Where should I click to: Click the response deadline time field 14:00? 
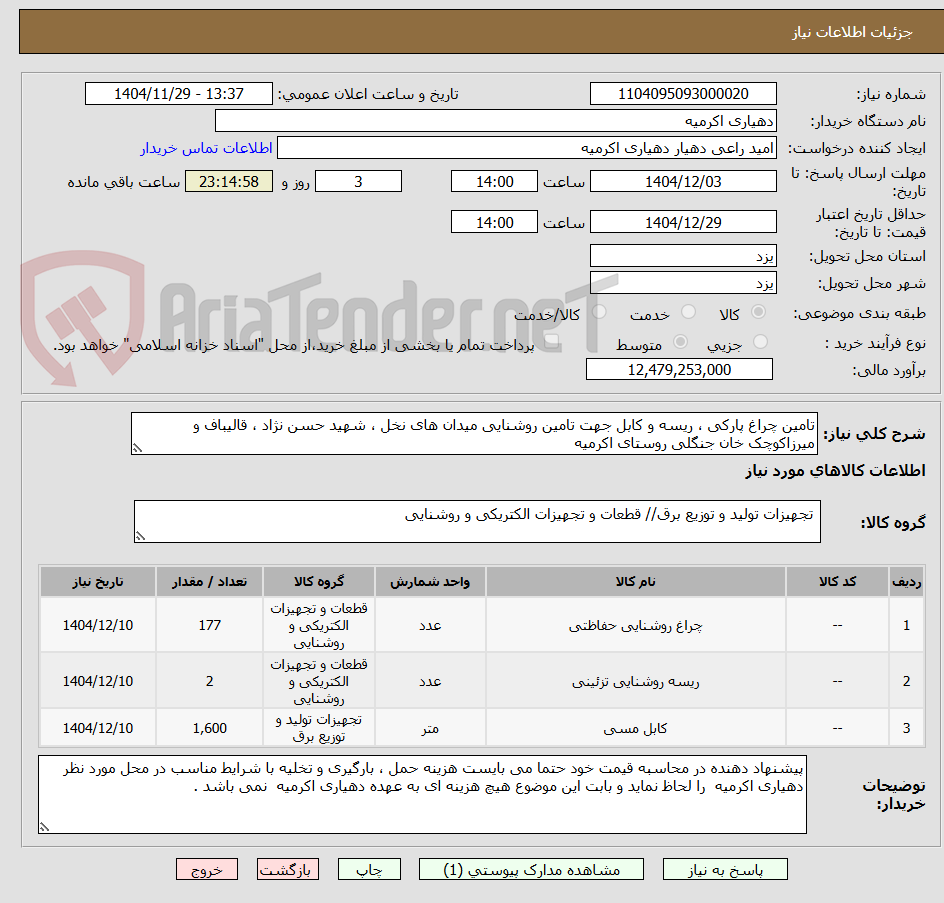pos(494,181)
